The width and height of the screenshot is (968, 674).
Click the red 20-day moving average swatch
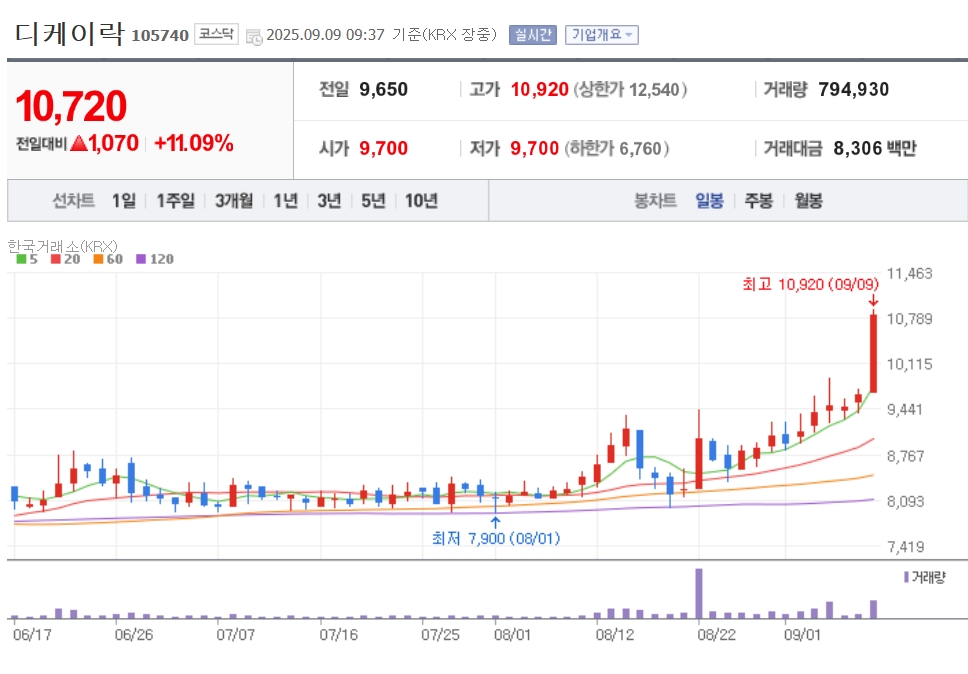coord(56,259)
